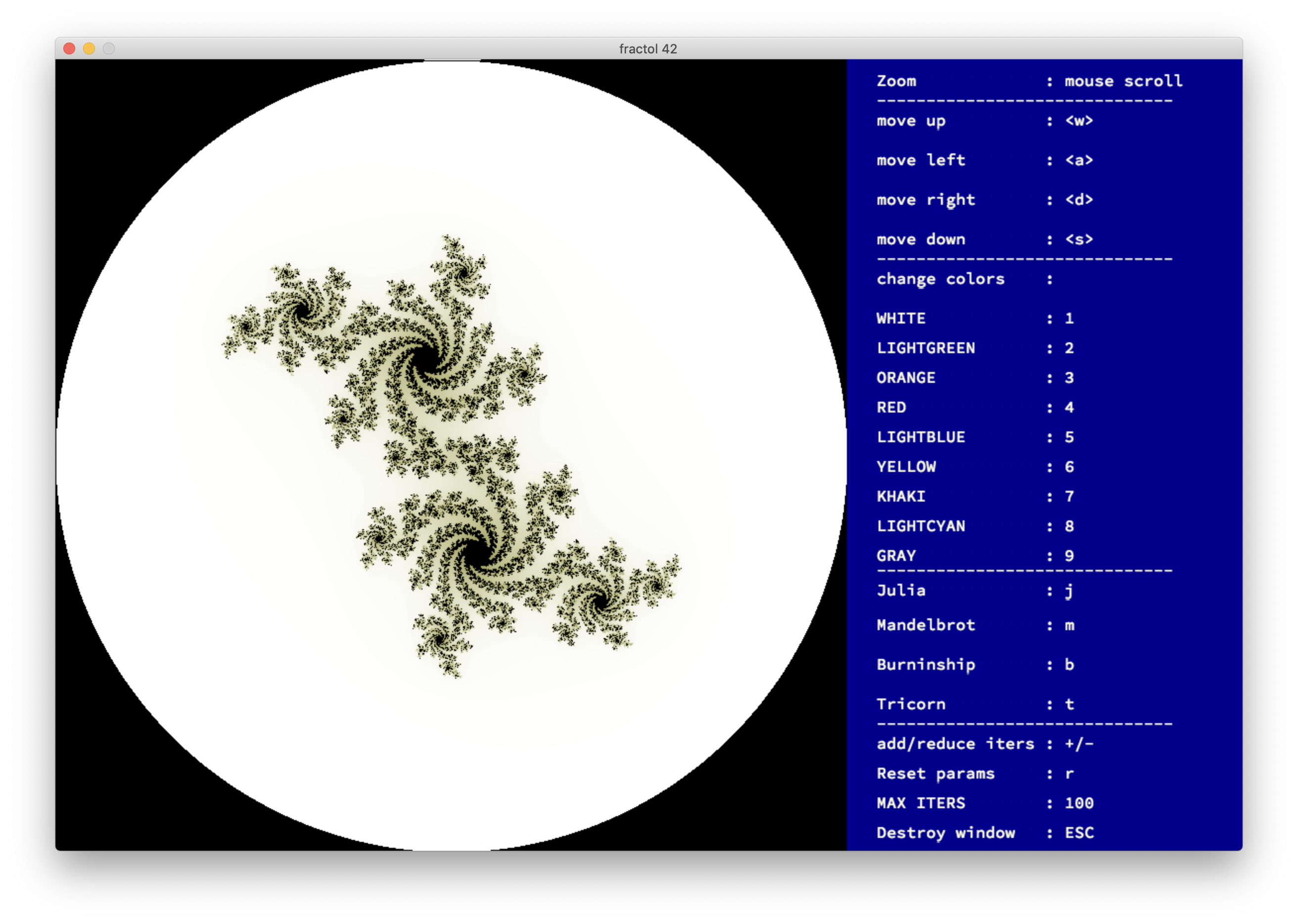The height and width of the screenshot is (924, 1298).
Task: Click the gray disabled zoom button
Action: pyautogui.click(x=109, y=49)
